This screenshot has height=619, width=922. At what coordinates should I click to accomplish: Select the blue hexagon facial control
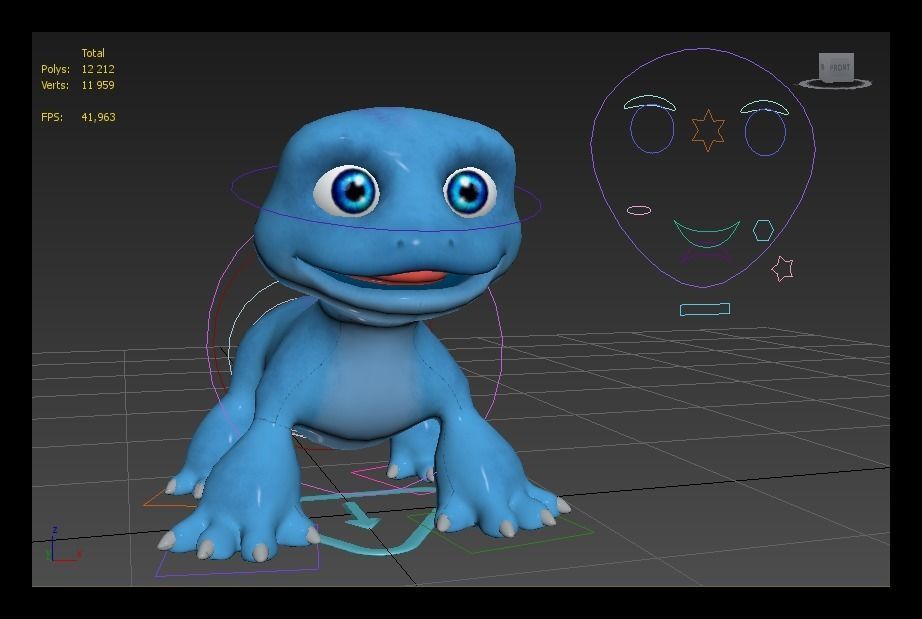763,230
